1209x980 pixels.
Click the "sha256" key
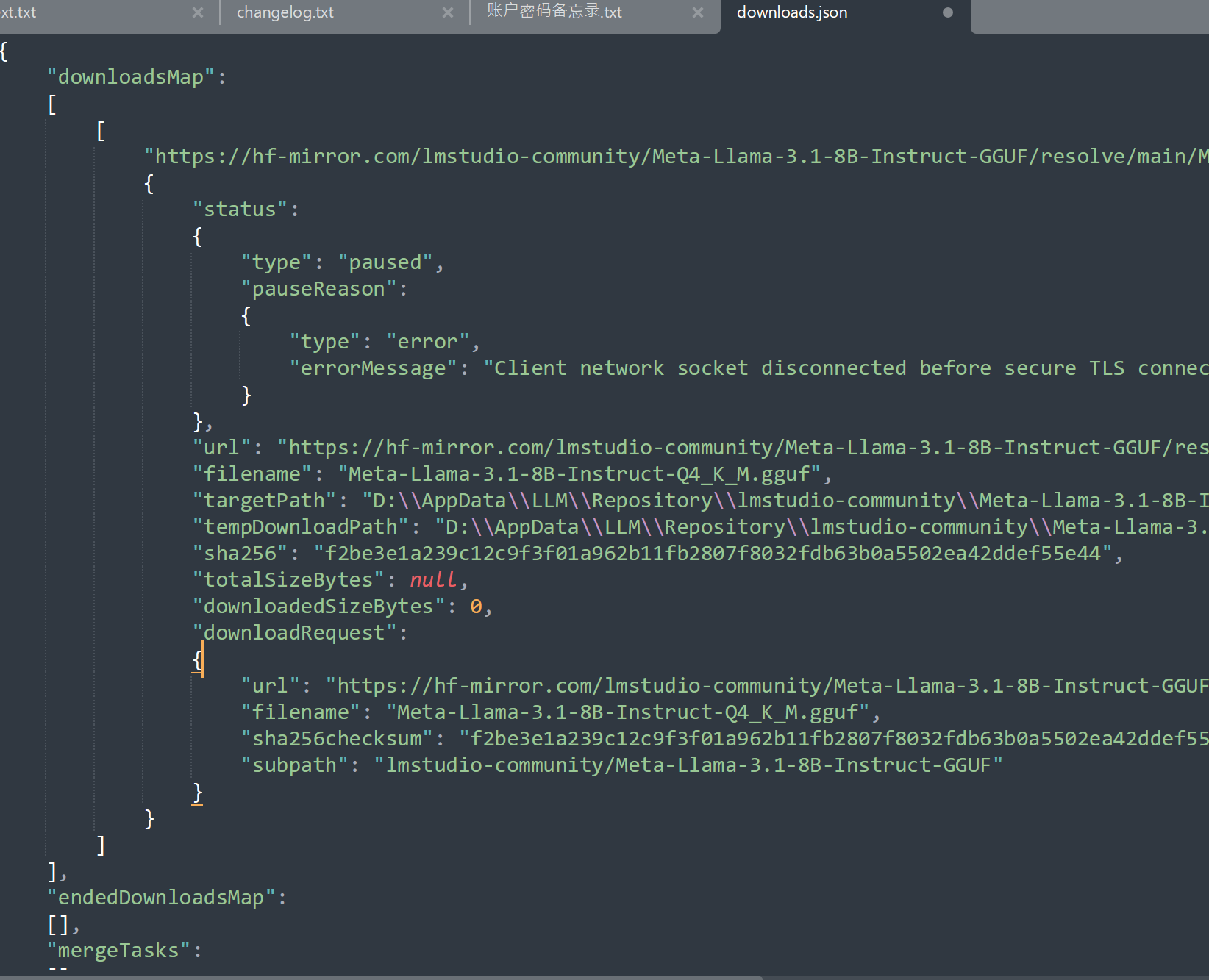click(x=240, y=554)
